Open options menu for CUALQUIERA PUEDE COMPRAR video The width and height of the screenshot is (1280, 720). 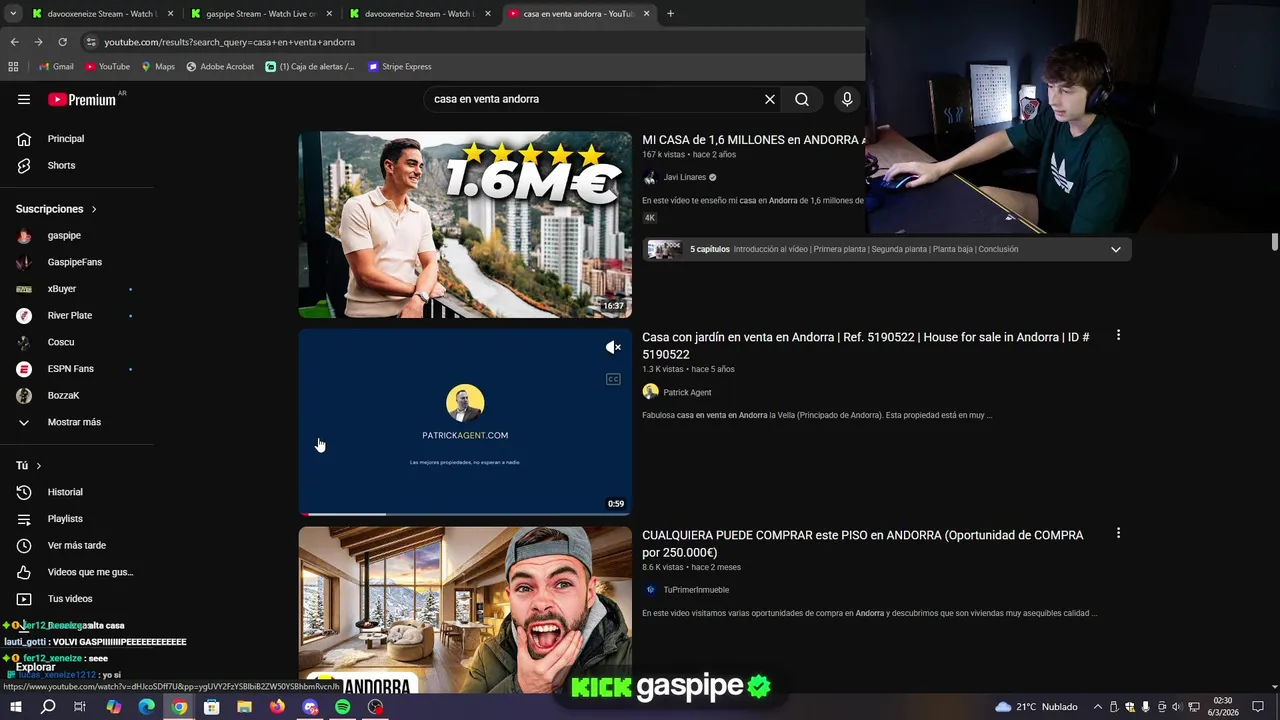[x=1118, y=534]
